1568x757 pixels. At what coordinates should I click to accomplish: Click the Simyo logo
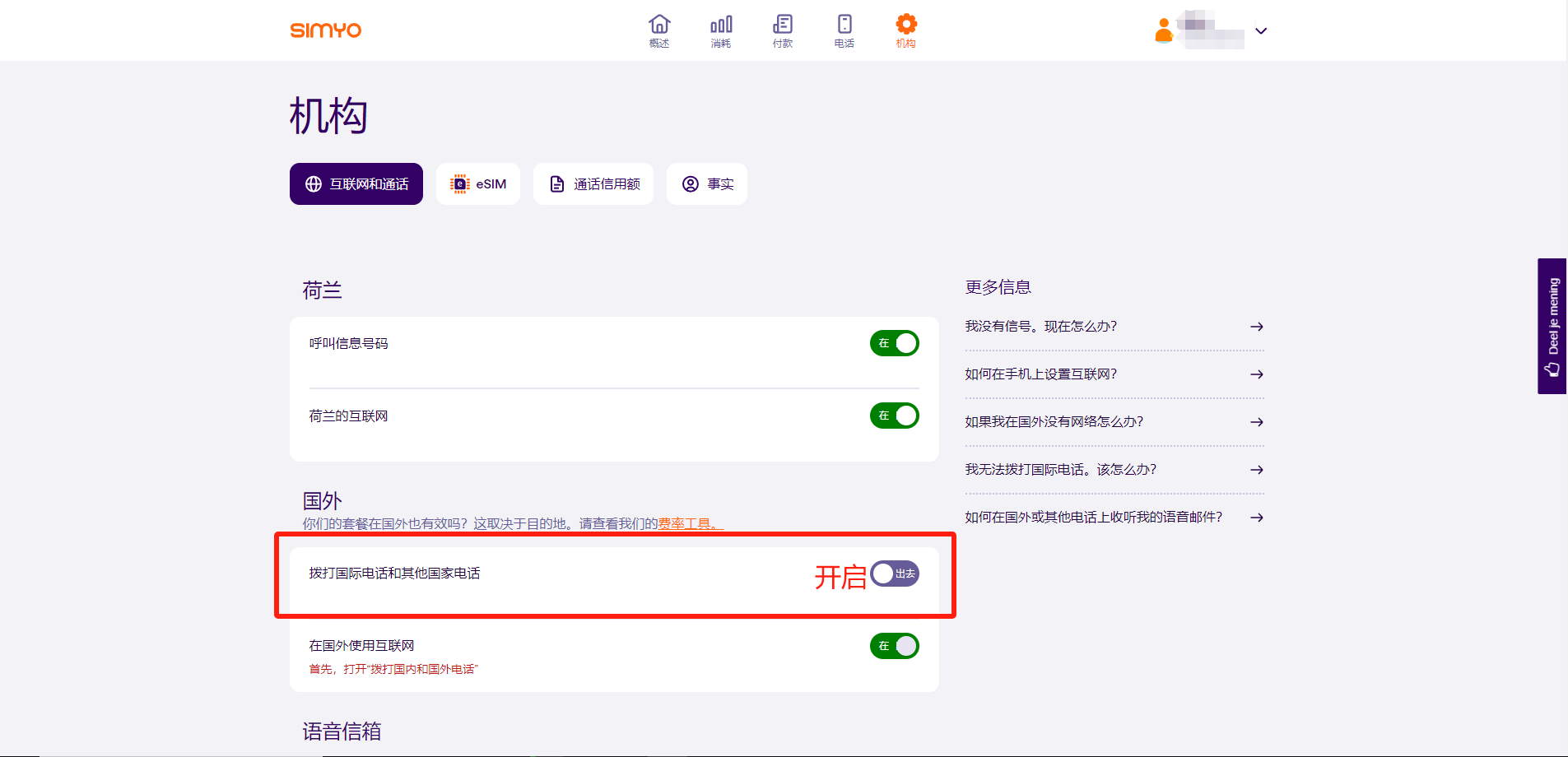[x=325, y=30]
